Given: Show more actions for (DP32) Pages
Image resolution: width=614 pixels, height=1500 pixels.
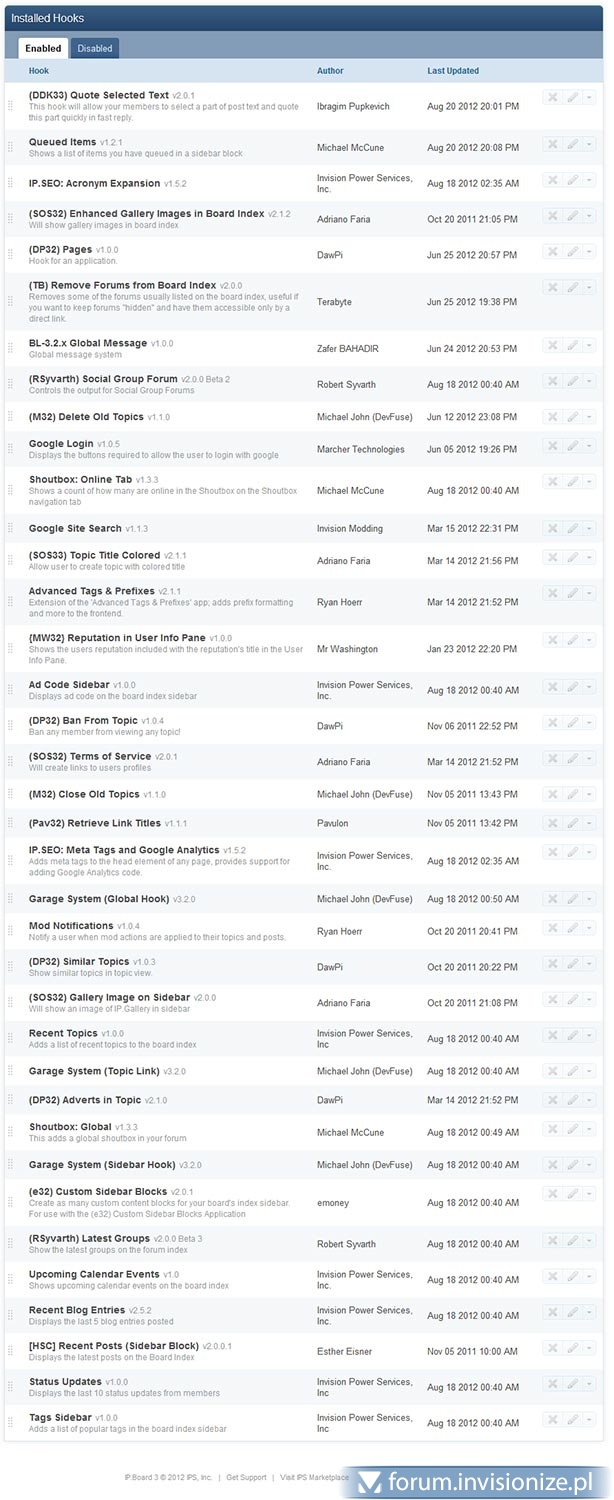Looking at the screenshot, I should [x=588, y=251].
